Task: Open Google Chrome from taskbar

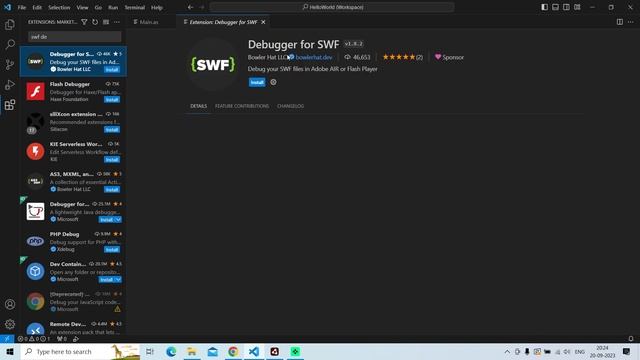Action: pyautogui.click(x=233, y=351)
